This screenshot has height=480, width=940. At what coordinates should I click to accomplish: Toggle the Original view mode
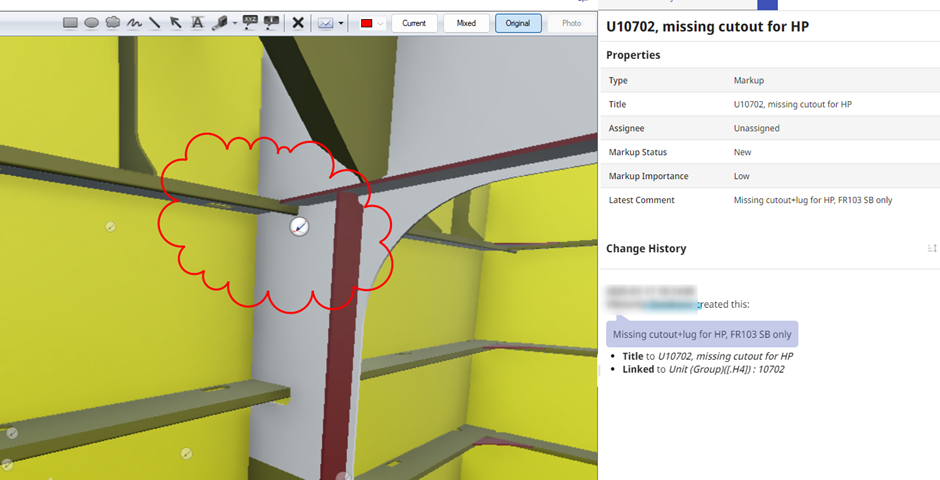[518, 23]
